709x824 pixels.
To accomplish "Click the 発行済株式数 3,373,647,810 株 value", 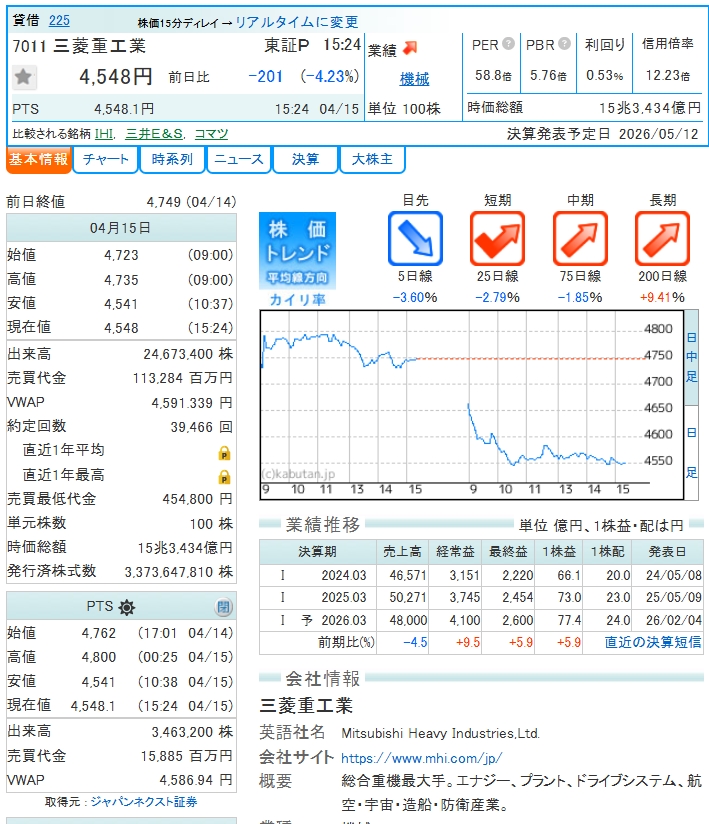I will pyautogui.click(x=178, y=572).
